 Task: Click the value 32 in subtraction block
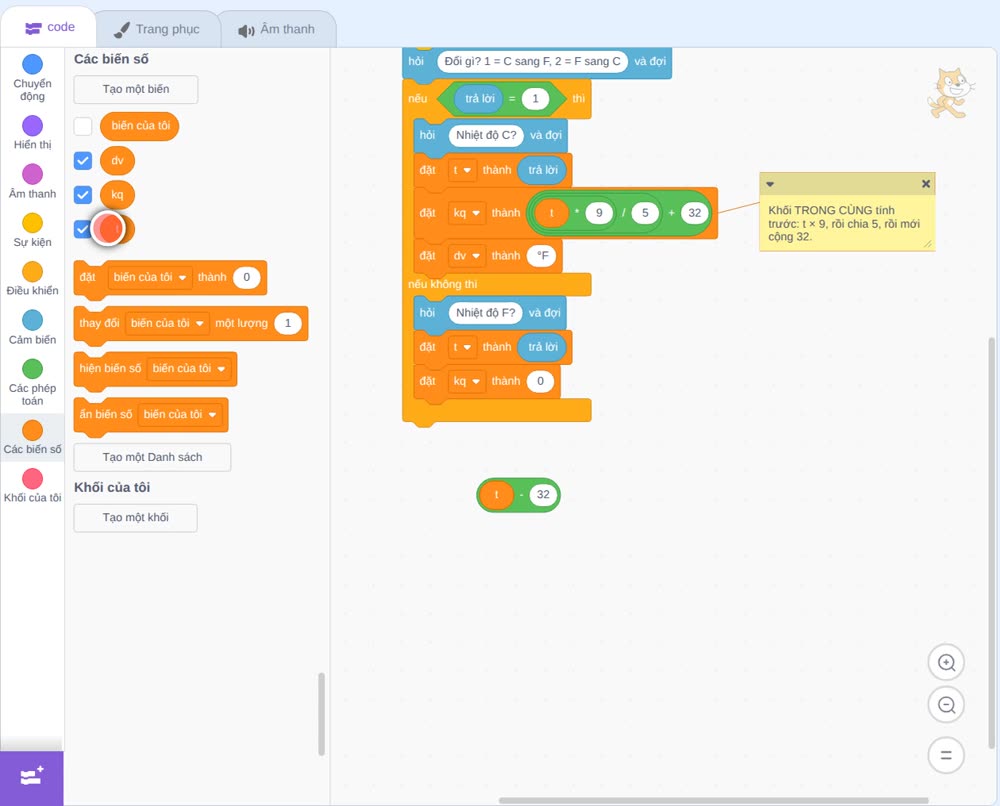click(543, 495)
